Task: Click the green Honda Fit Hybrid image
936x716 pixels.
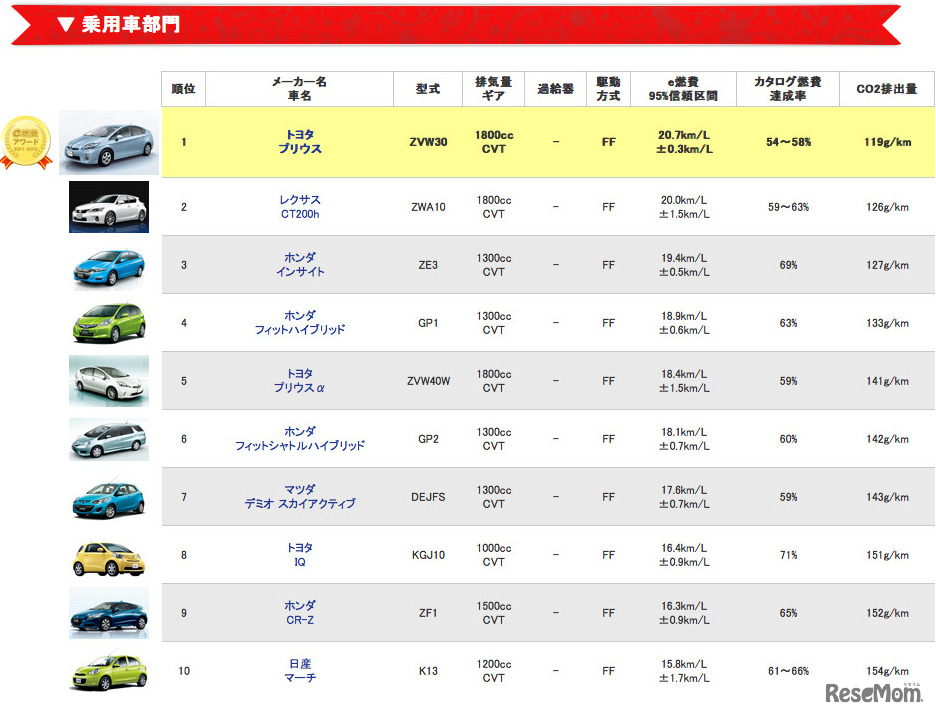Action: point(109,323)
